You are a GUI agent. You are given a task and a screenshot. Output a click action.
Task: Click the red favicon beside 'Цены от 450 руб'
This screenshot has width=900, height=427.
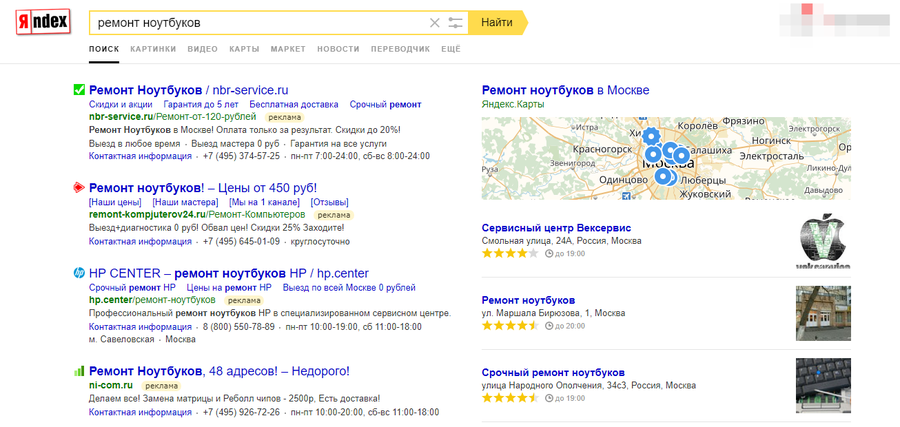pyautogui.click(x=79, y=187)
